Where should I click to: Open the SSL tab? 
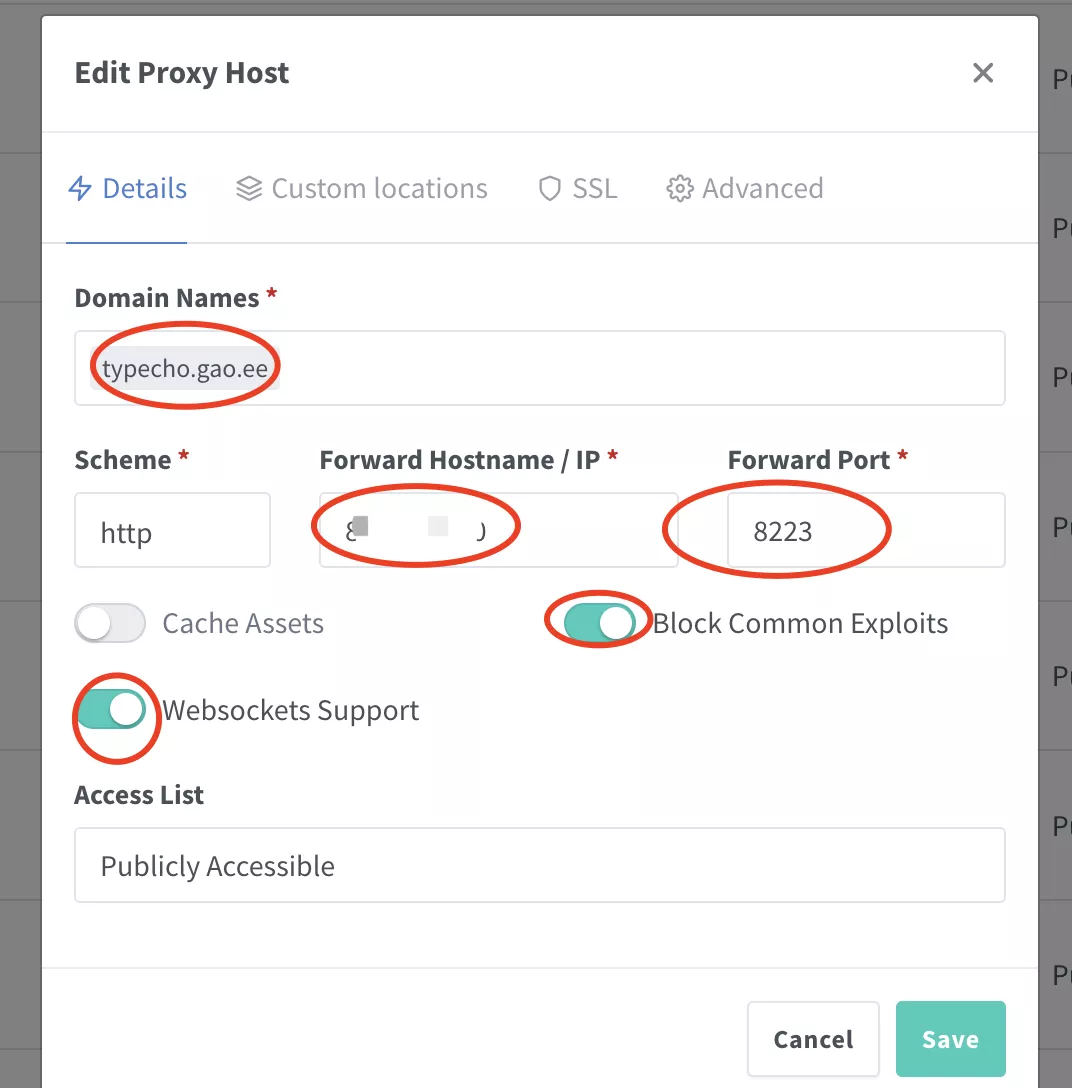coord(594,189)
